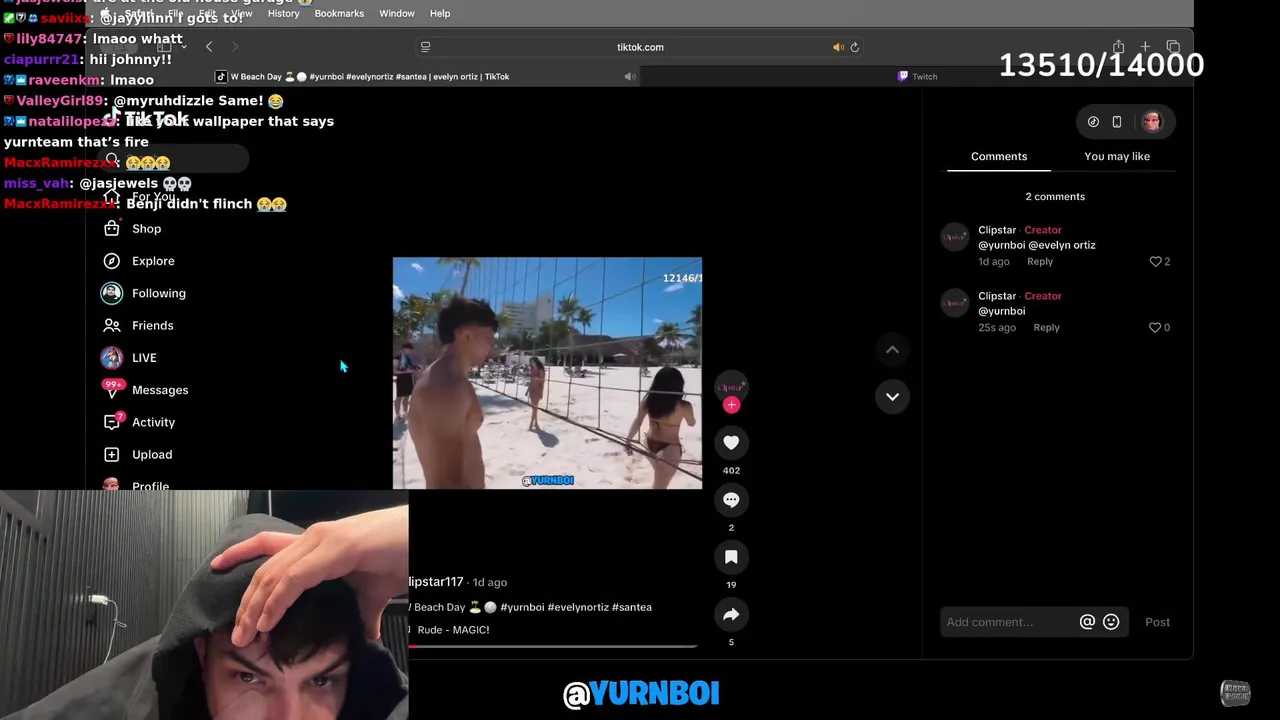
Task: Like the 1d ago Clipstar comment
Action: click(1155, 261)
